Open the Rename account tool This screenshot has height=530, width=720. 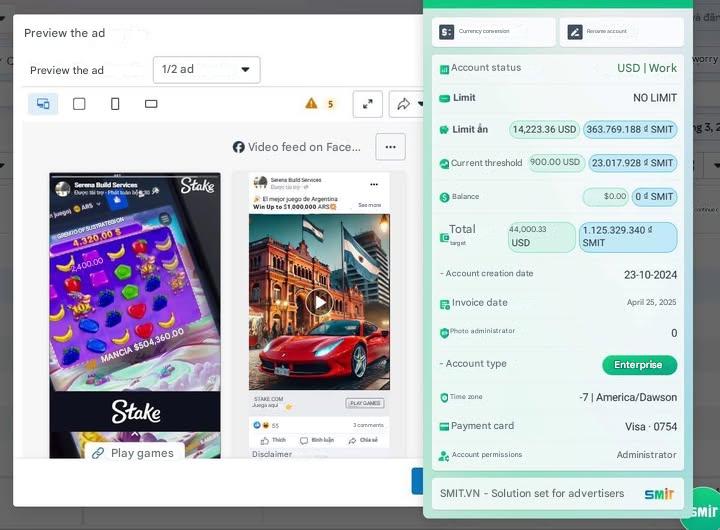click(x=621, y=32)
